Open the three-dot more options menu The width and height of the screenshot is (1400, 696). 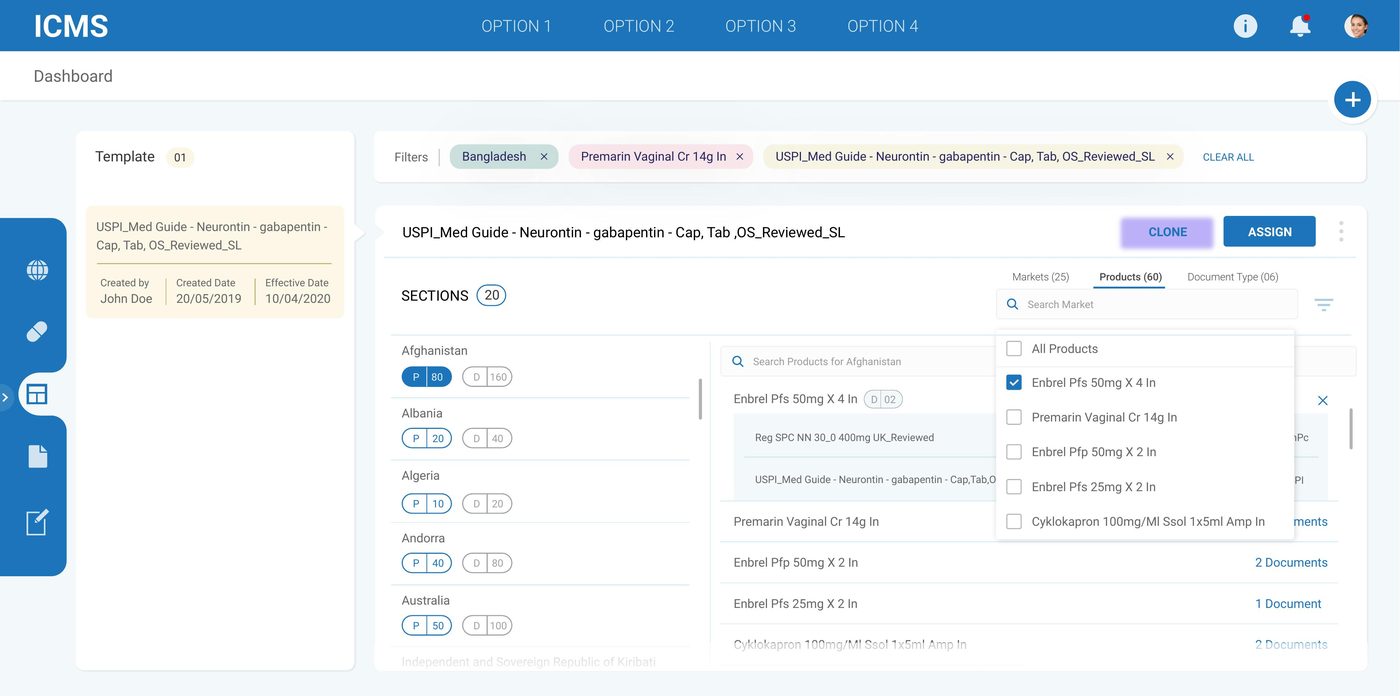(1341, 232)
